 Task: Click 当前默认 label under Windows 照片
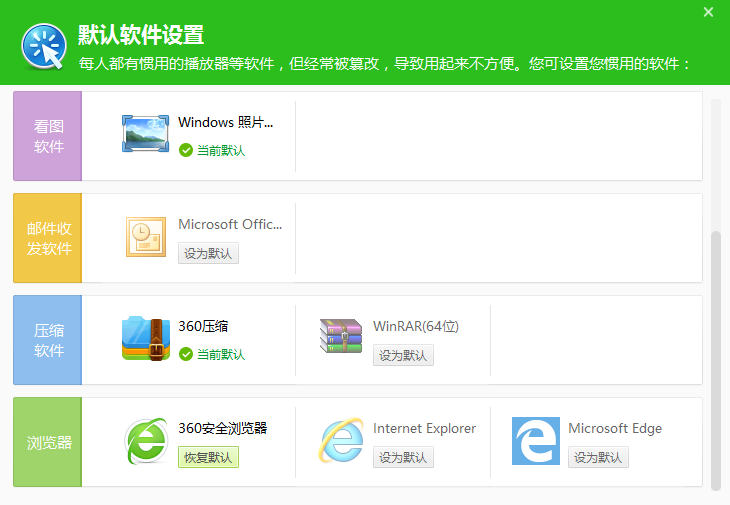[221, 150]
